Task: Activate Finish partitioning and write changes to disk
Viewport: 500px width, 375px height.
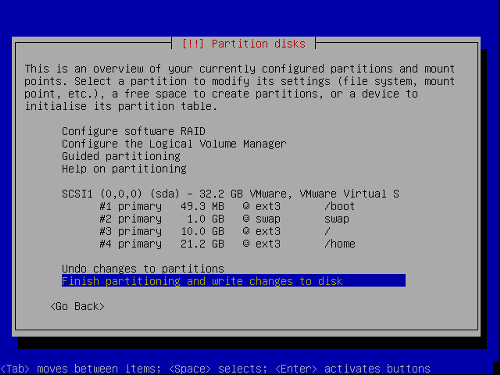Action: point(233,281)
